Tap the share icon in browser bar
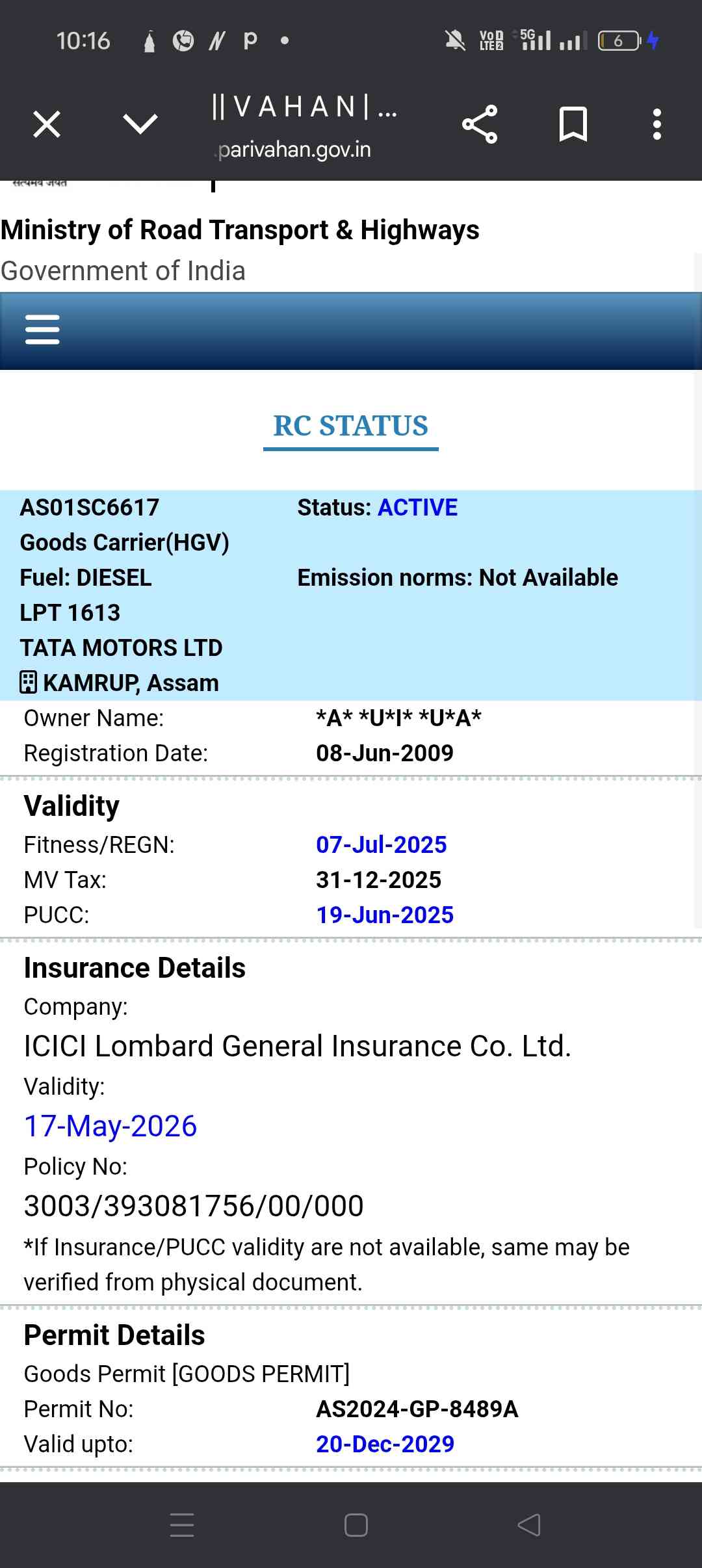The height and width of the screenshot is (1568, 702). 480,124
